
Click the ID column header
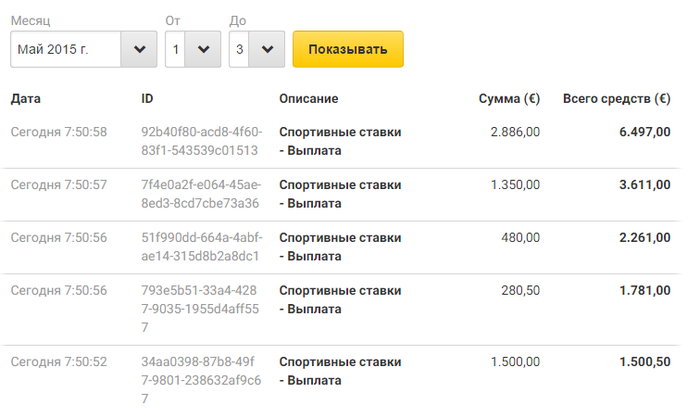(x=148, y=99)
